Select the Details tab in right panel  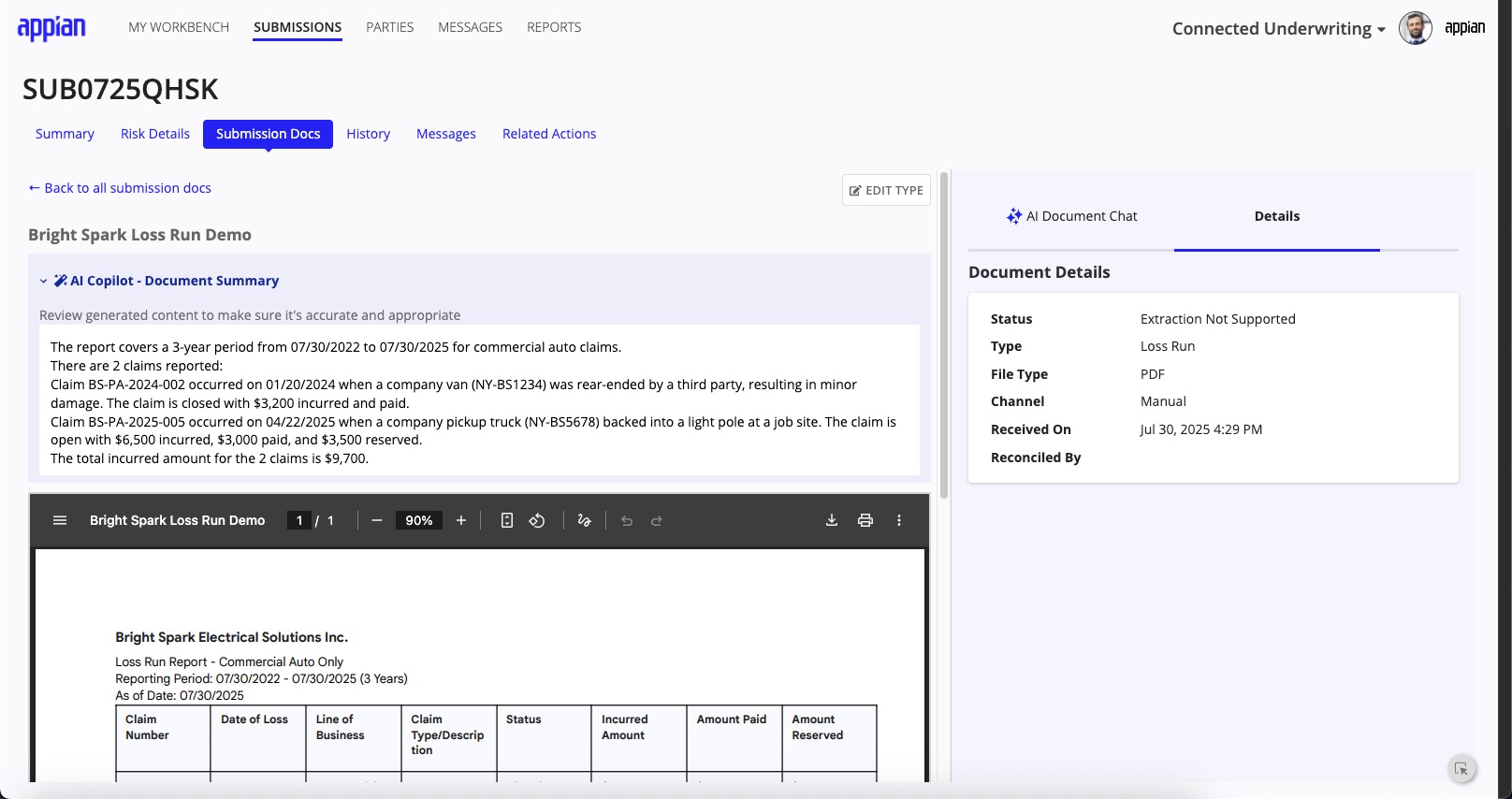pyautogui.click(x=1277, y=216)
